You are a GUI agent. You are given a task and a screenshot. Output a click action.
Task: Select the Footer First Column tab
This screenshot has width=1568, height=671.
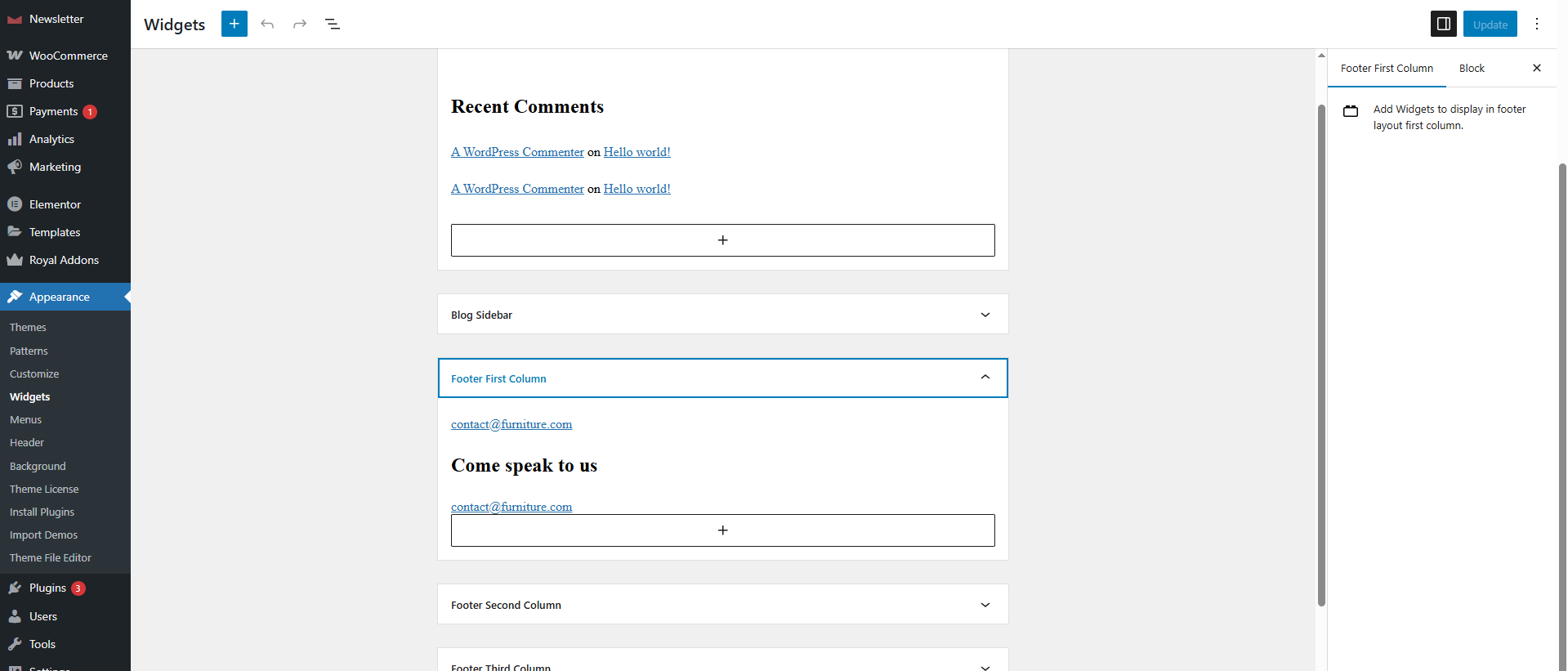(1387, 68)
